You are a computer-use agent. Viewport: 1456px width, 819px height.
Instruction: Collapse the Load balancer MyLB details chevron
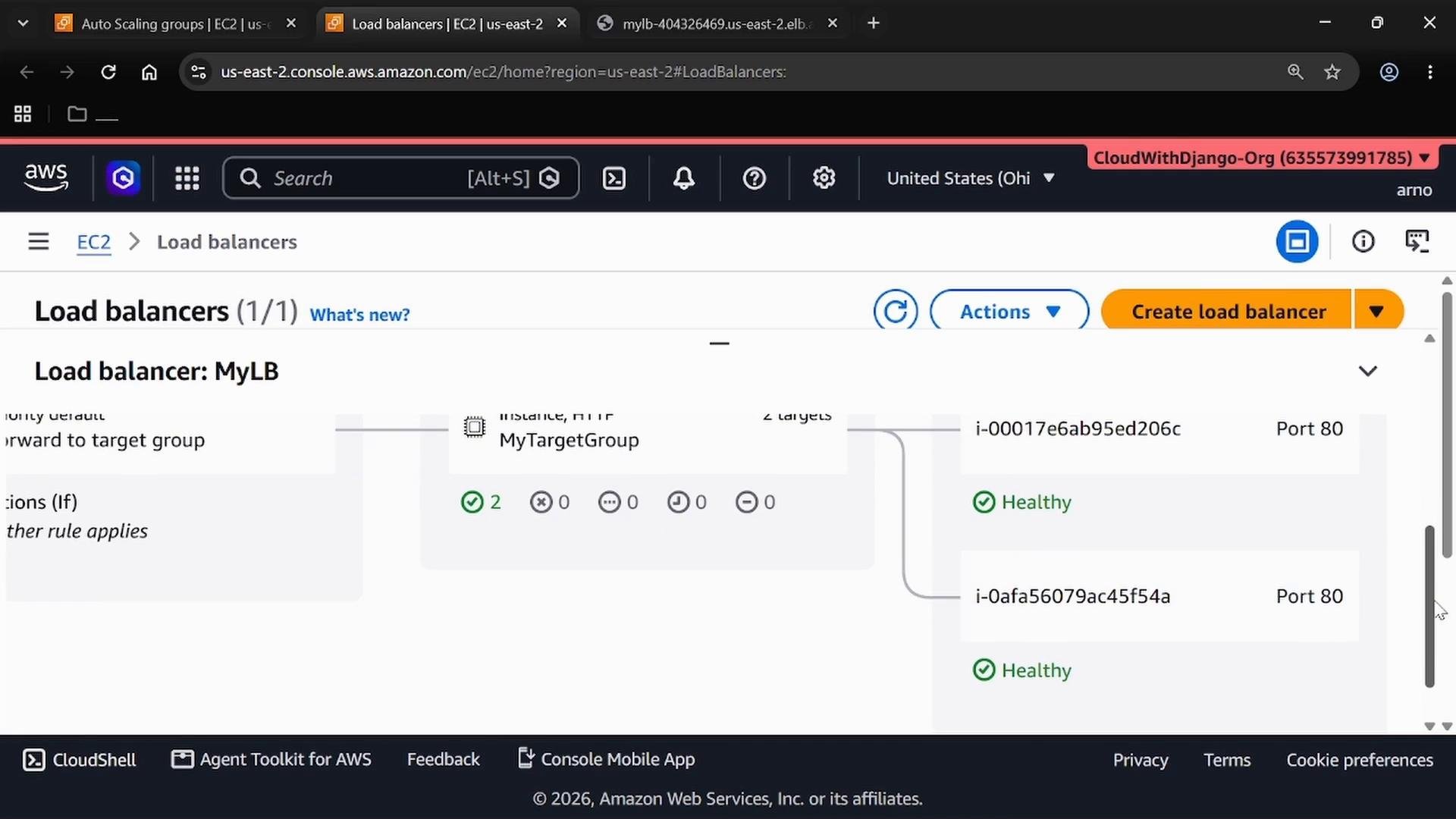(x=1367, y=371)
